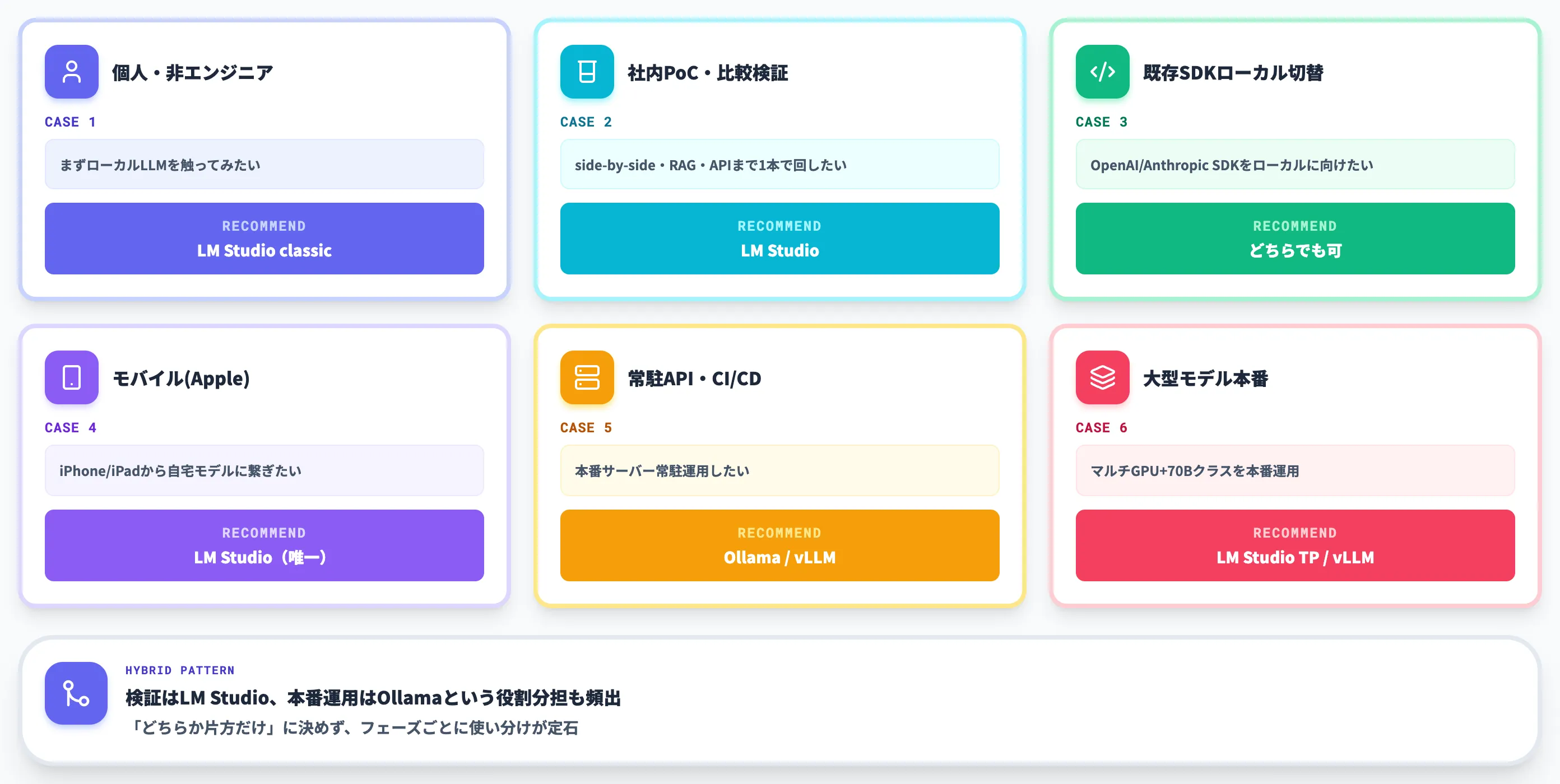Click the CASE 2 label
Image resolution: width=1560 pixels, height=784 pixels.
586,122
